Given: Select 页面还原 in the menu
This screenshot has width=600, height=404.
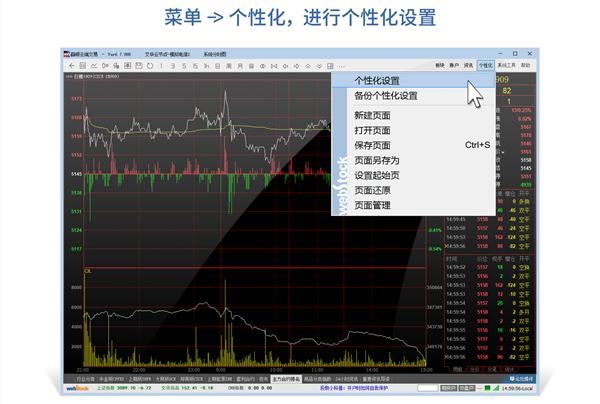Looking at the screenshot, I should point(372,190).
